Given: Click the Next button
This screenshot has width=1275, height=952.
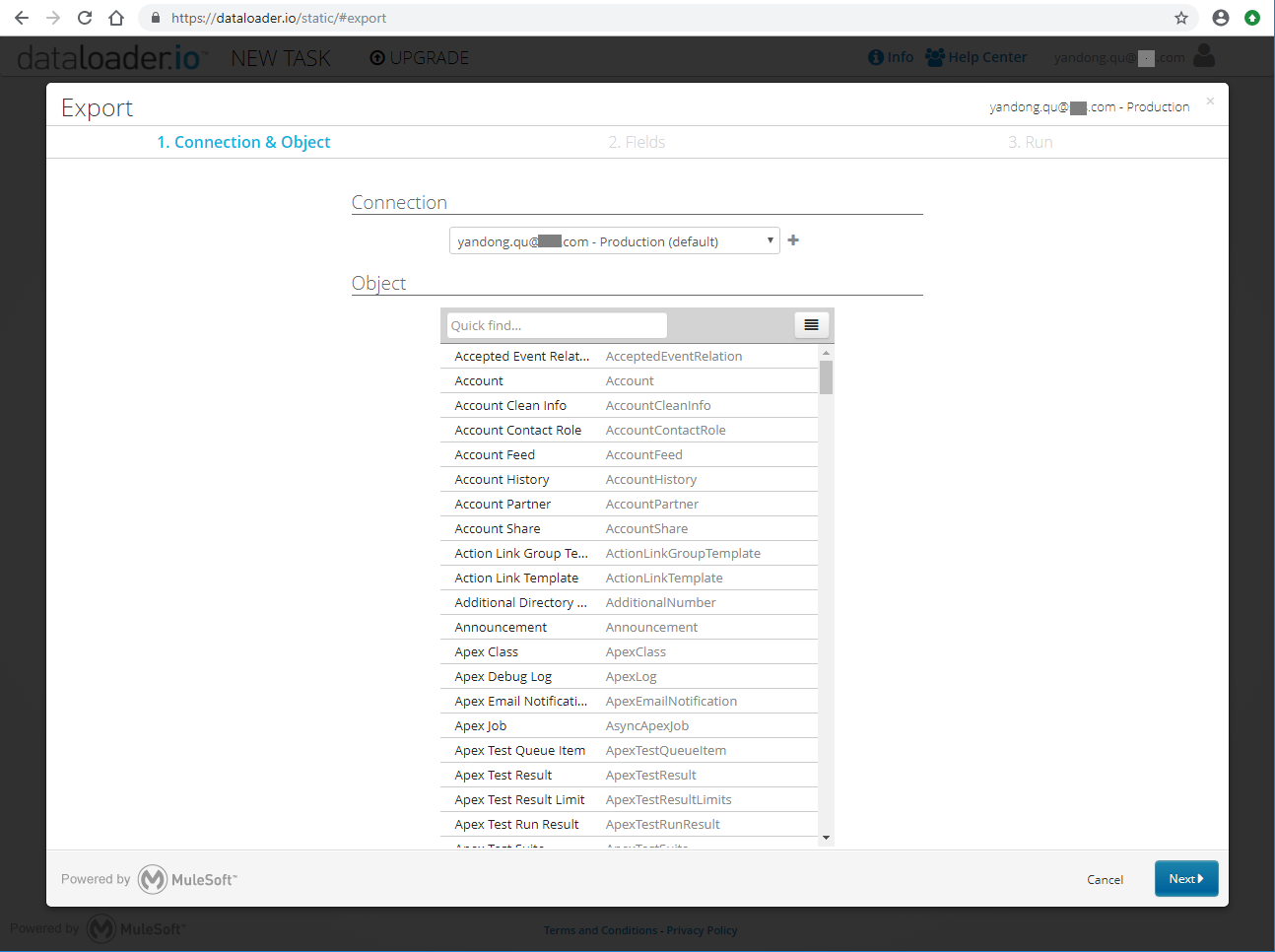Looking at the screenshot, I should pos(1186,879).
